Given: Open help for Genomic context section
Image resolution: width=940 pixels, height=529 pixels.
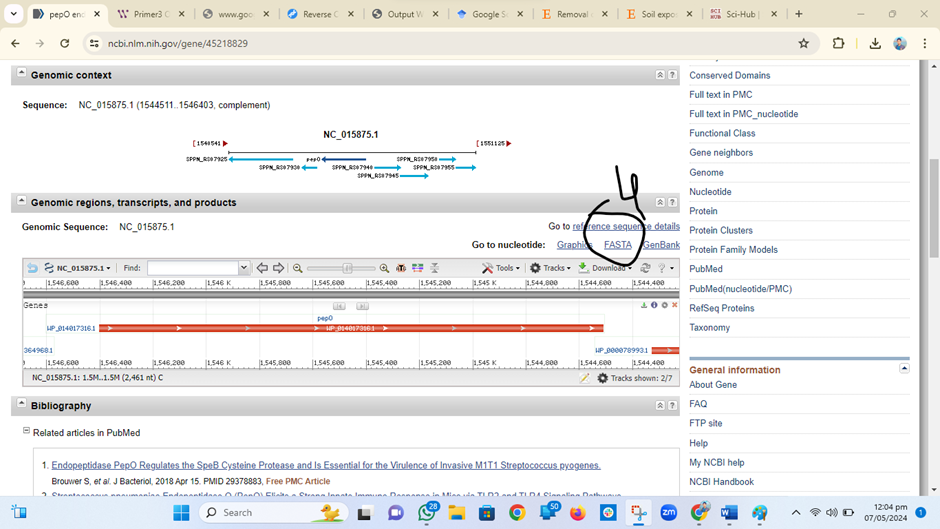Looking at the screenshot, I should 673,75.
